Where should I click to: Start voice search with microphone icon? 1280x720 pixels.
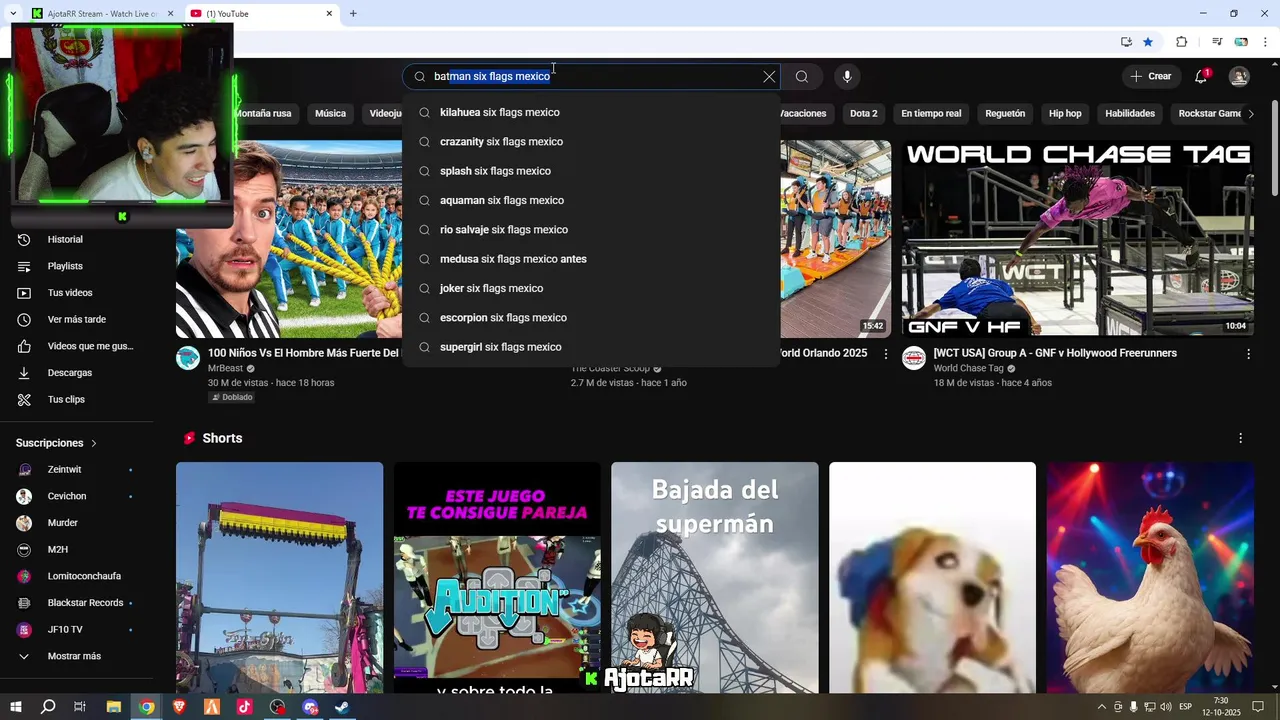[x=847, y=77]
